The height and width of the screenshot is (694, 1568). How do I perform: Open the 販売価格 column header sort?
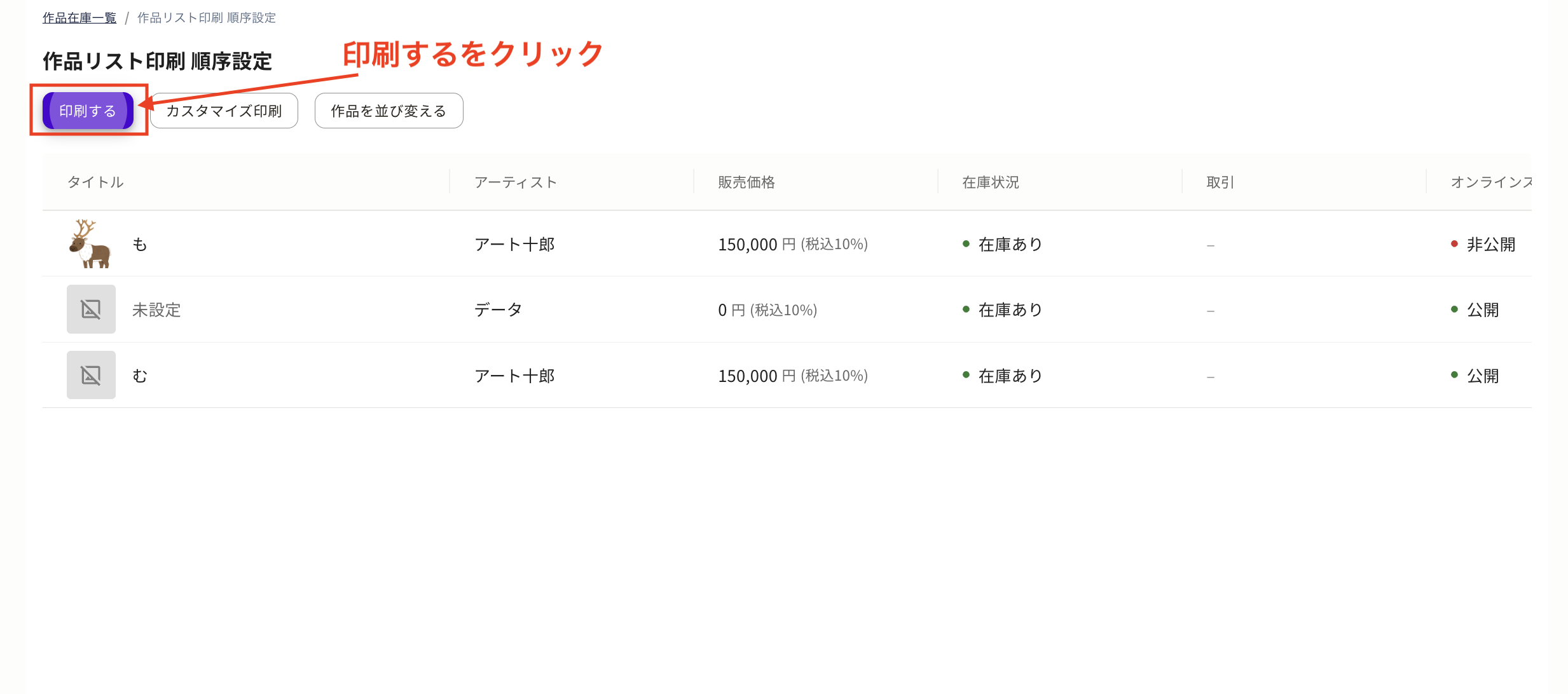tap(747, 182)
